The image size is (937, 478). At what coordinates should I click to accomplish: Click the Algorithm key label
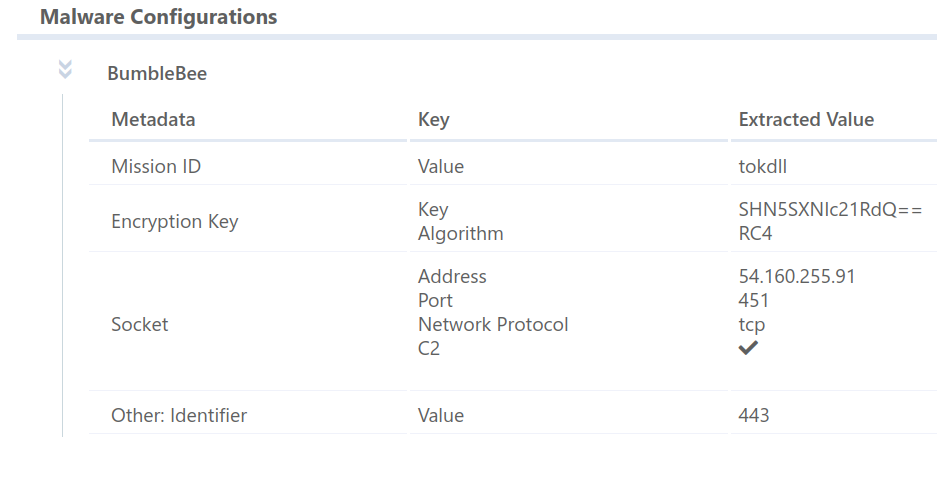[460, 234]
